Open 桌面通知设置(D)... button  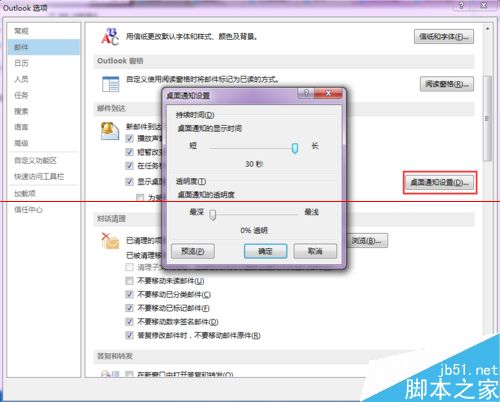440,183
